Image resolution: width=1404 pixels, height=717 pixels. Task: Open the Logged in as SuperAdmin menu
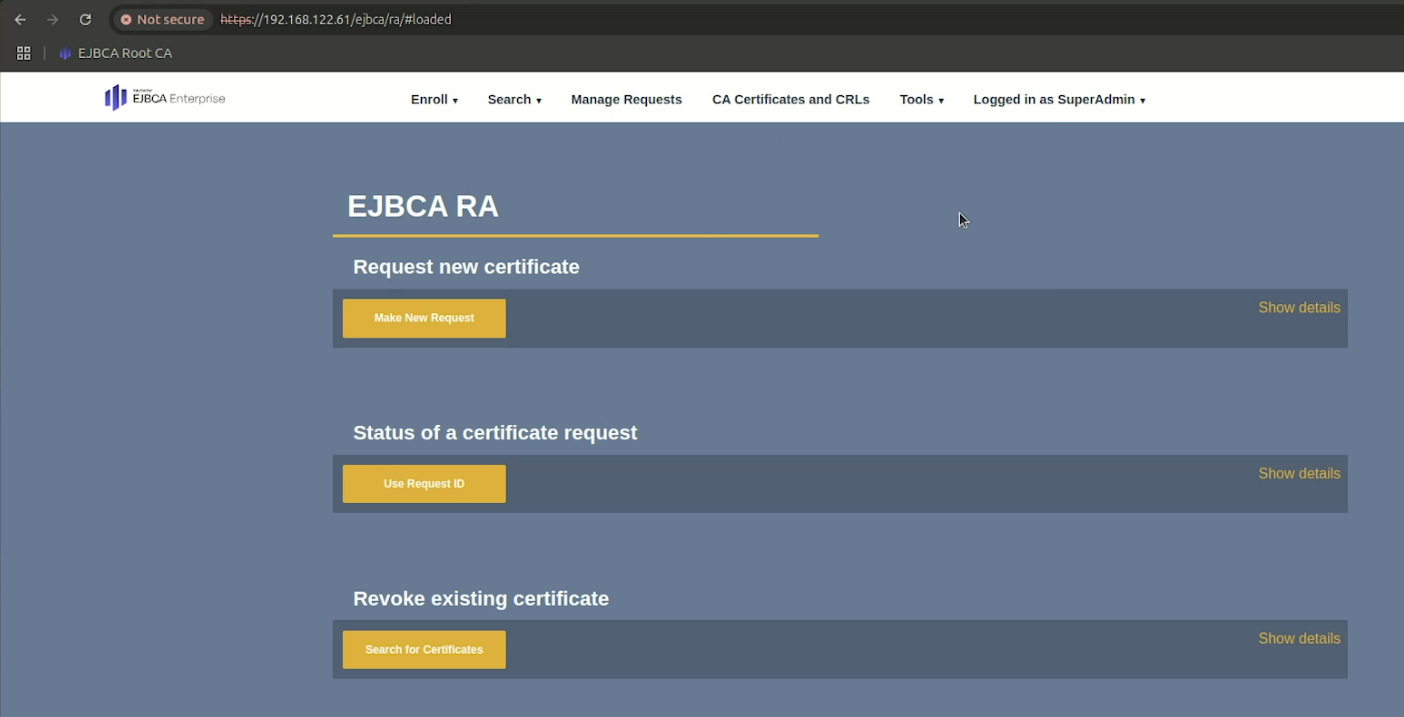click(x=1059, y=100)
